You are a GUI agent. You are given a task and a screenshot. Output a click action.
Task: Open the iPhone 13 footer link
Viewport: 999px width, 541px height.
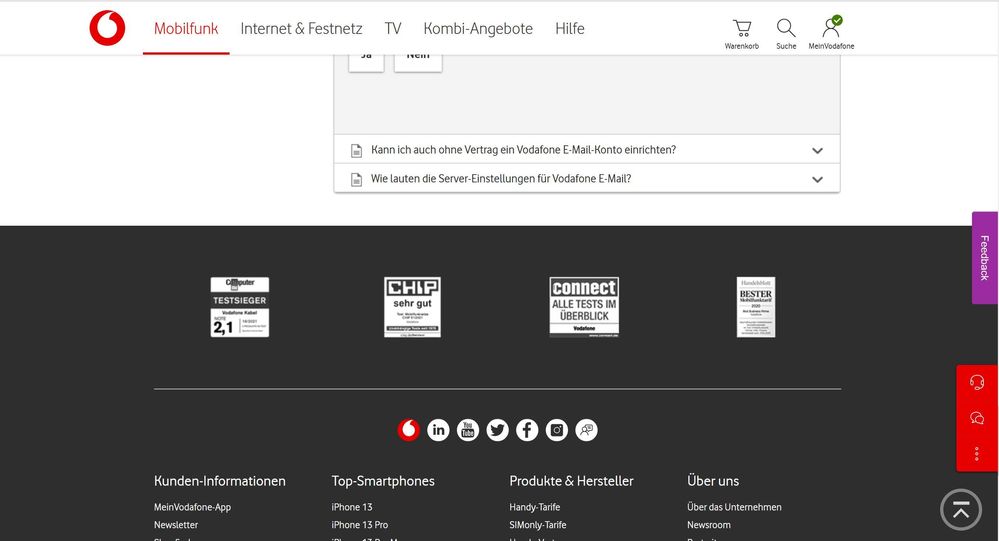coord(352,507)
